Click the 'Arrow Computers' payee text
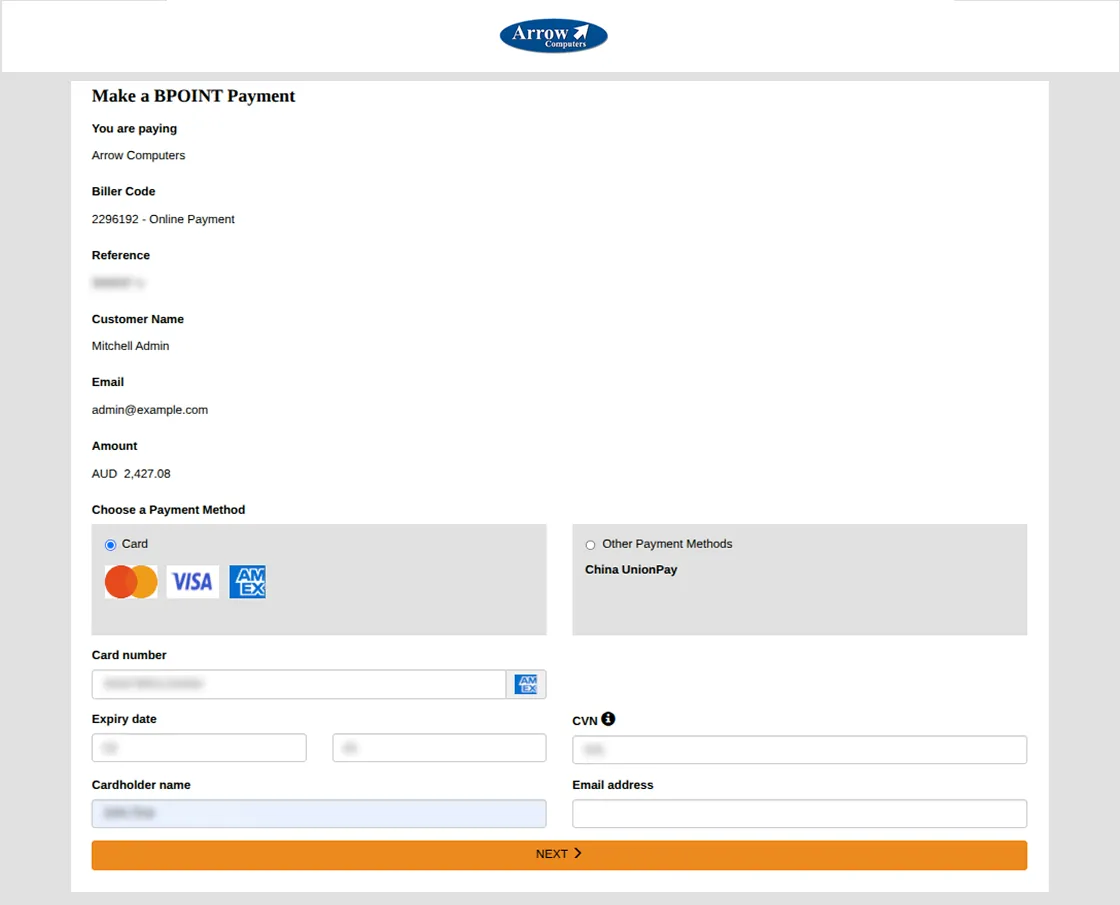 coord(138,156)
